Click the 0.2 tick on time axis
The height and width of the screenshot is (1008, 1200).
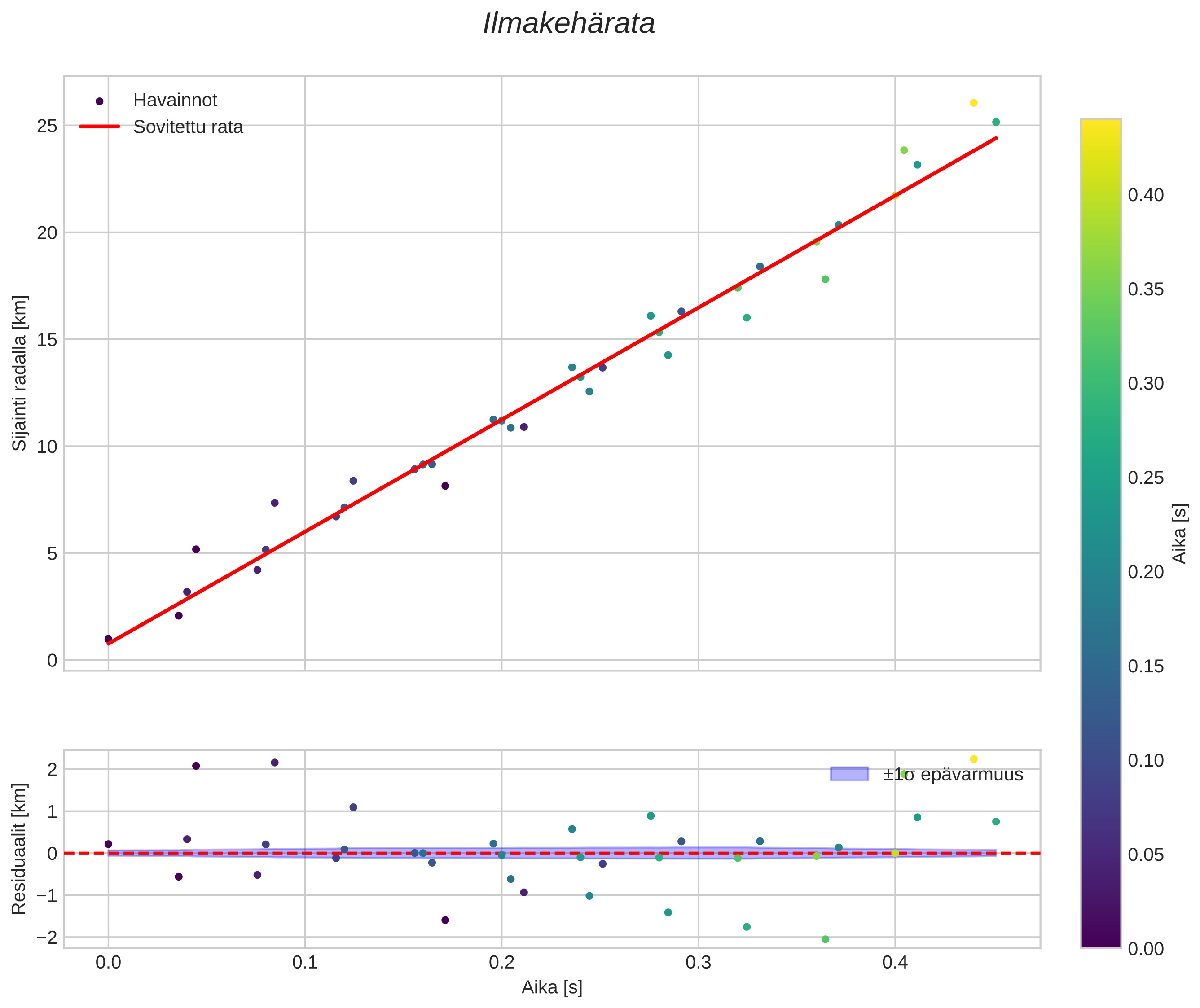pos(501,963)
